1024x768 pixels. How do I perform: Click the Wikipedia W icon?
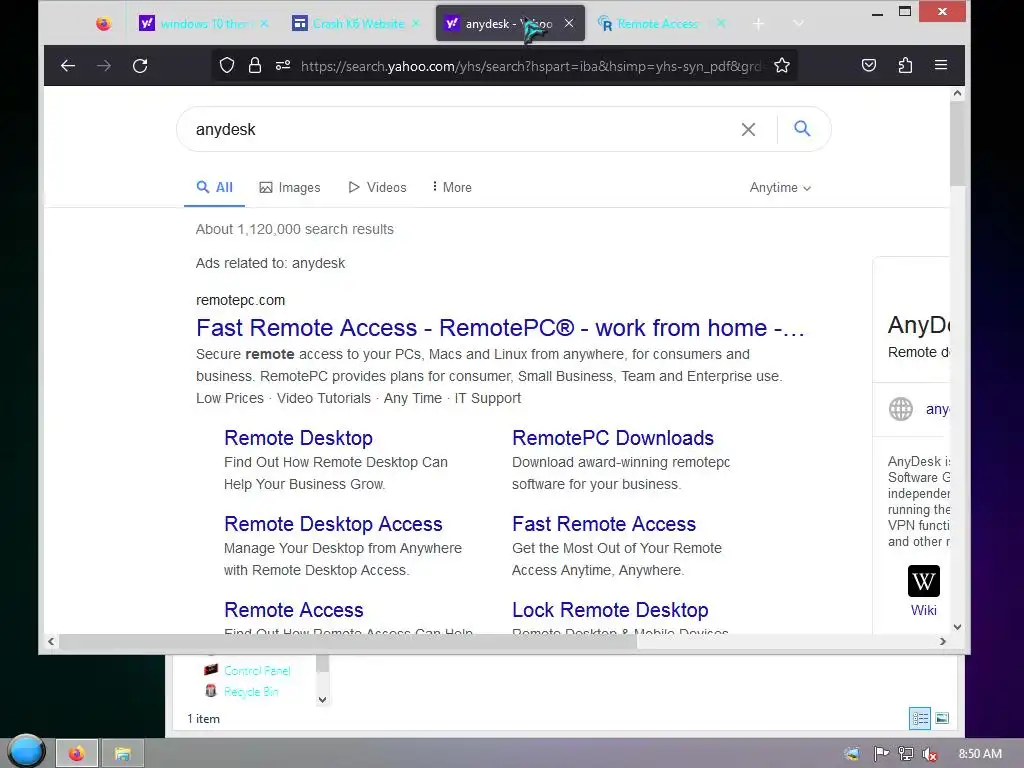pos(923,581)
